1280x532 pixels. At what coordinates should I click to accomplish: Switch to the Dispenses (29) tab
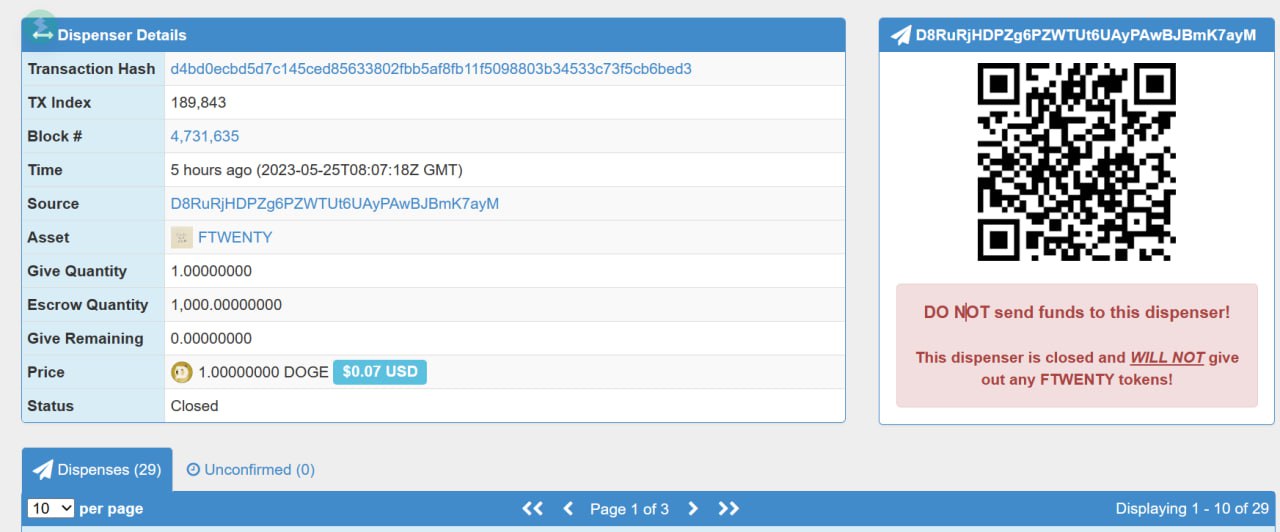click(97, 469)
